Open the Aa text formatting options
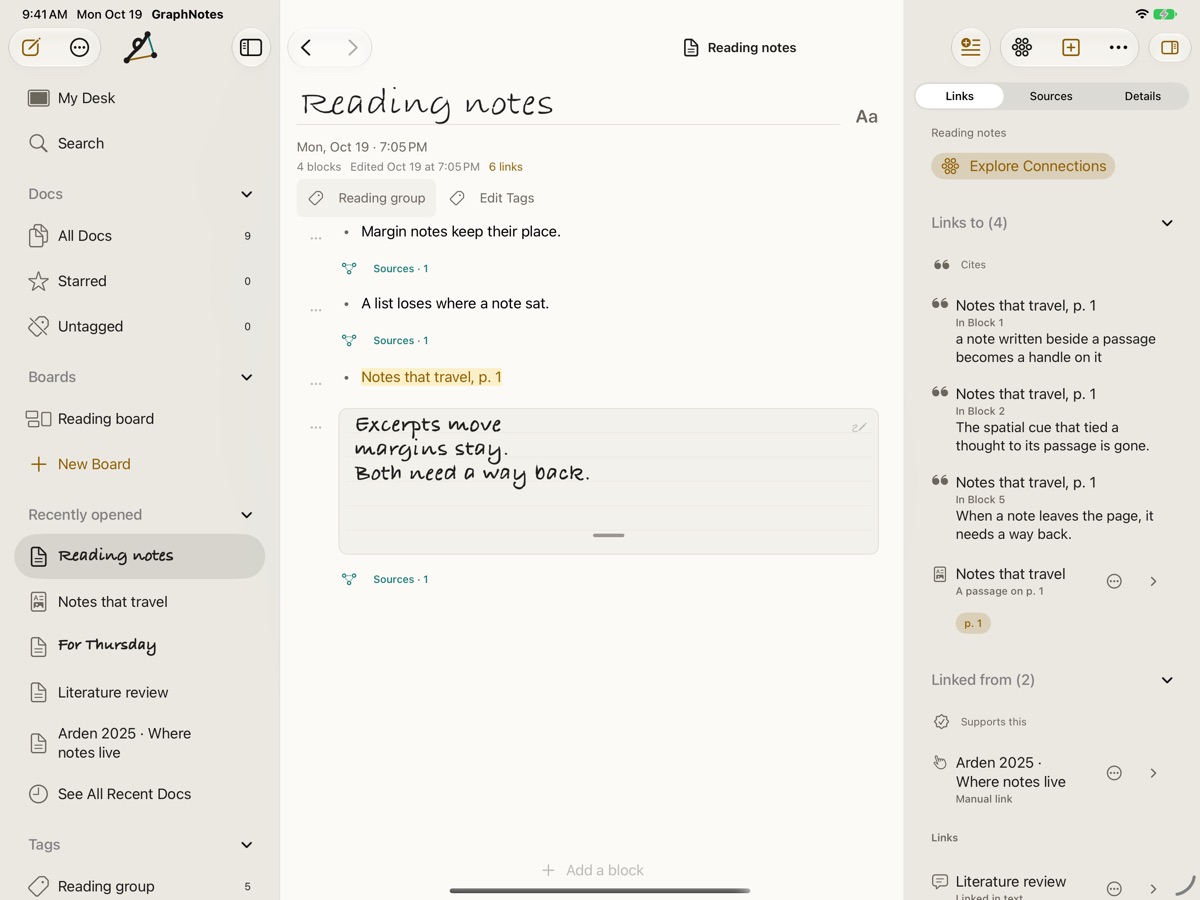Image resolution: width=1200 pixels, height=900 pixels. [x=867, y=117]
